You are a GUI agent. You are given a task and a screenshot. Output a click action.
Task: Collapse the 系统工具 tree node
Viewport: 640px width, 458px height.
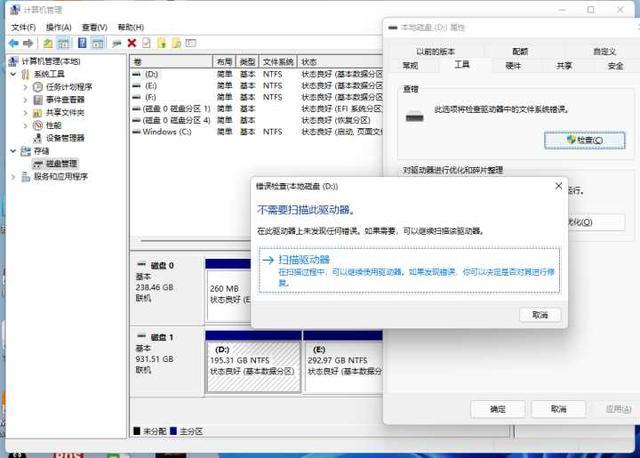point(13,74)
